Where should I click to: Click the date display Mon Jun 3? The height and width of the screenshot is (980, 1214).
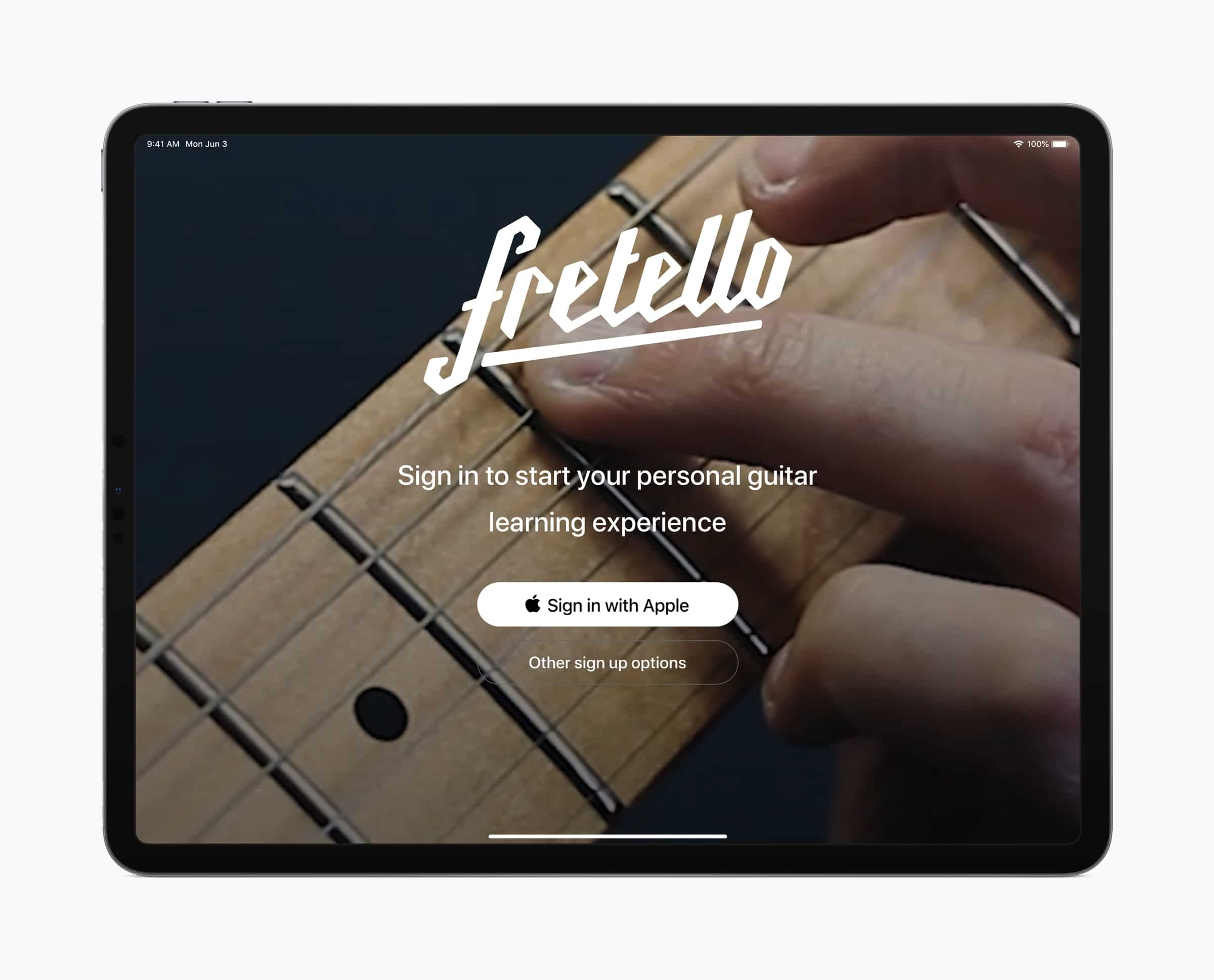(x=218, y=144)
